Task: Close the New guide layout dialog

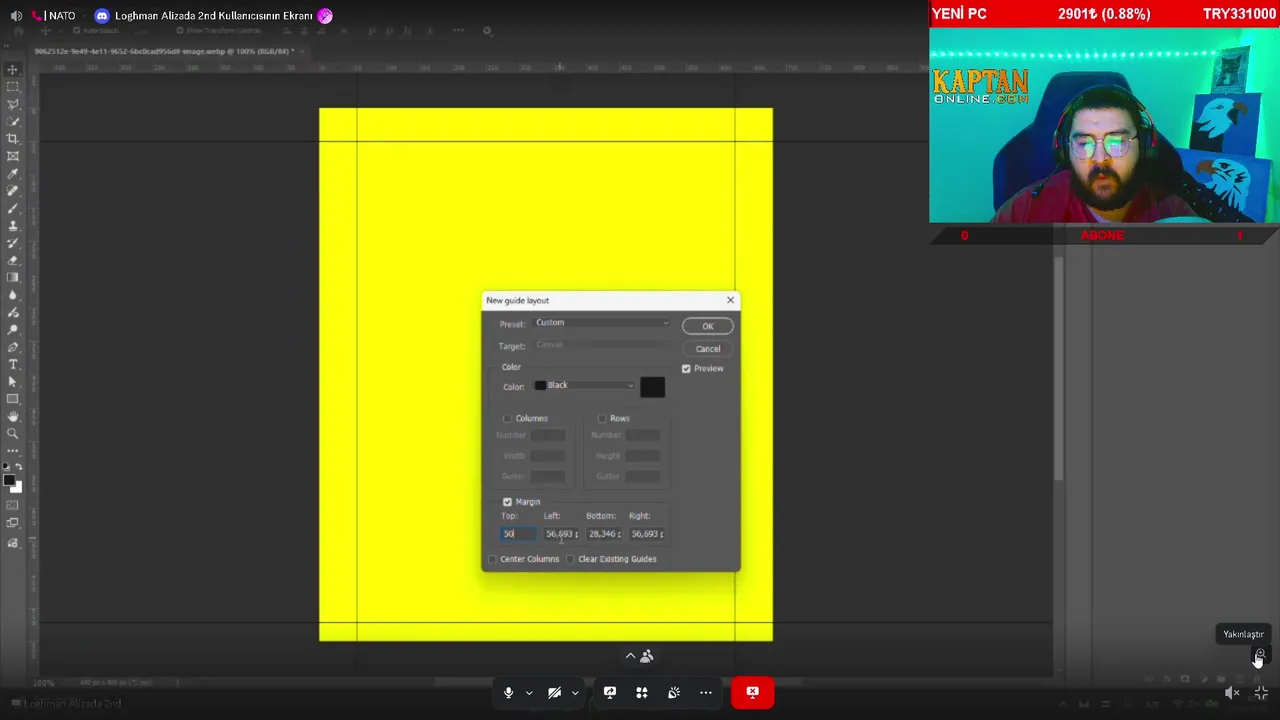Action: pyautogui.click(x=730, y=300)
